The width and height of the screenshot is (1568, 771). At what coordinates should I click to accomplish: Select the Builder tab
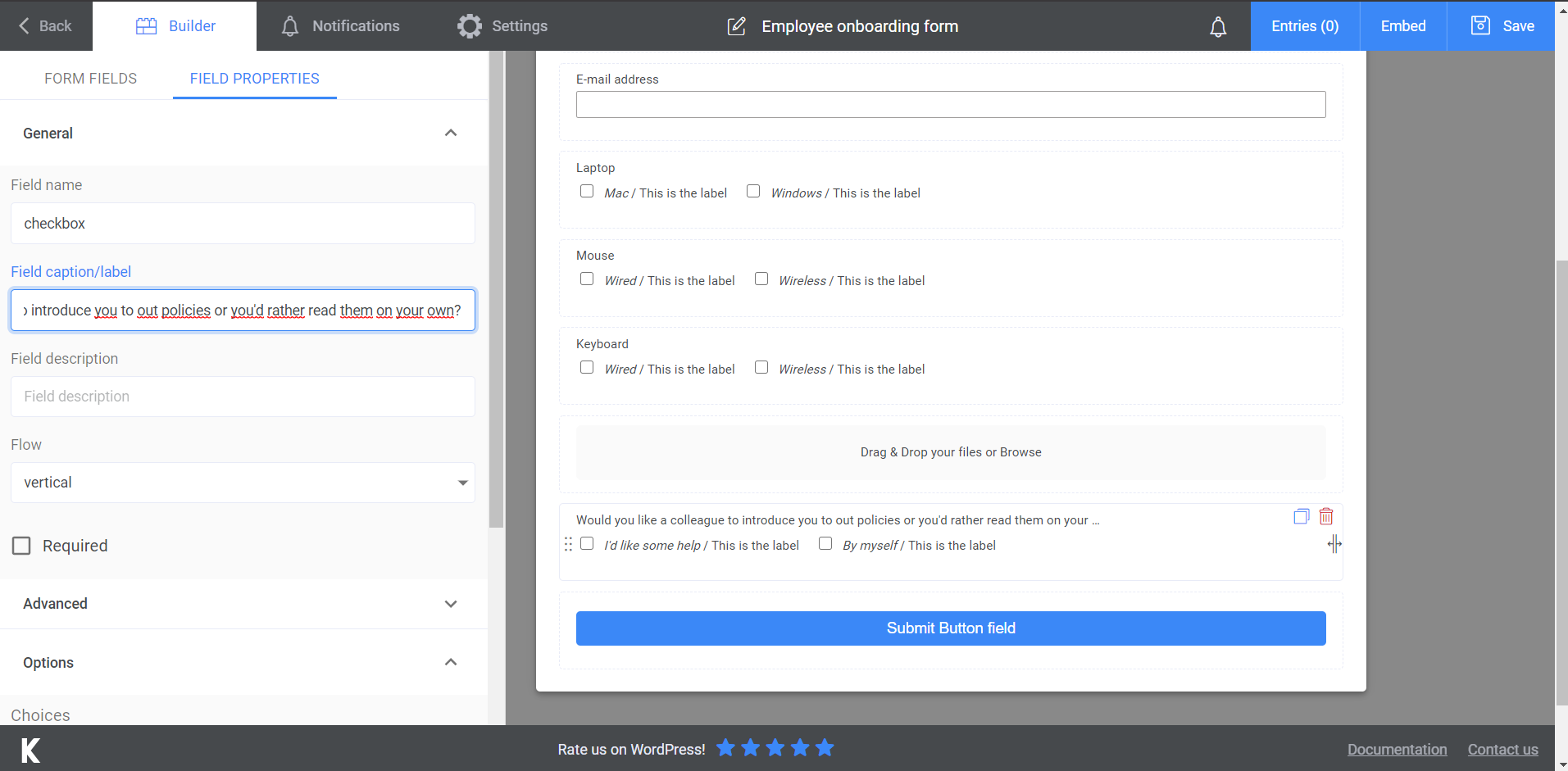coord(175,25)
